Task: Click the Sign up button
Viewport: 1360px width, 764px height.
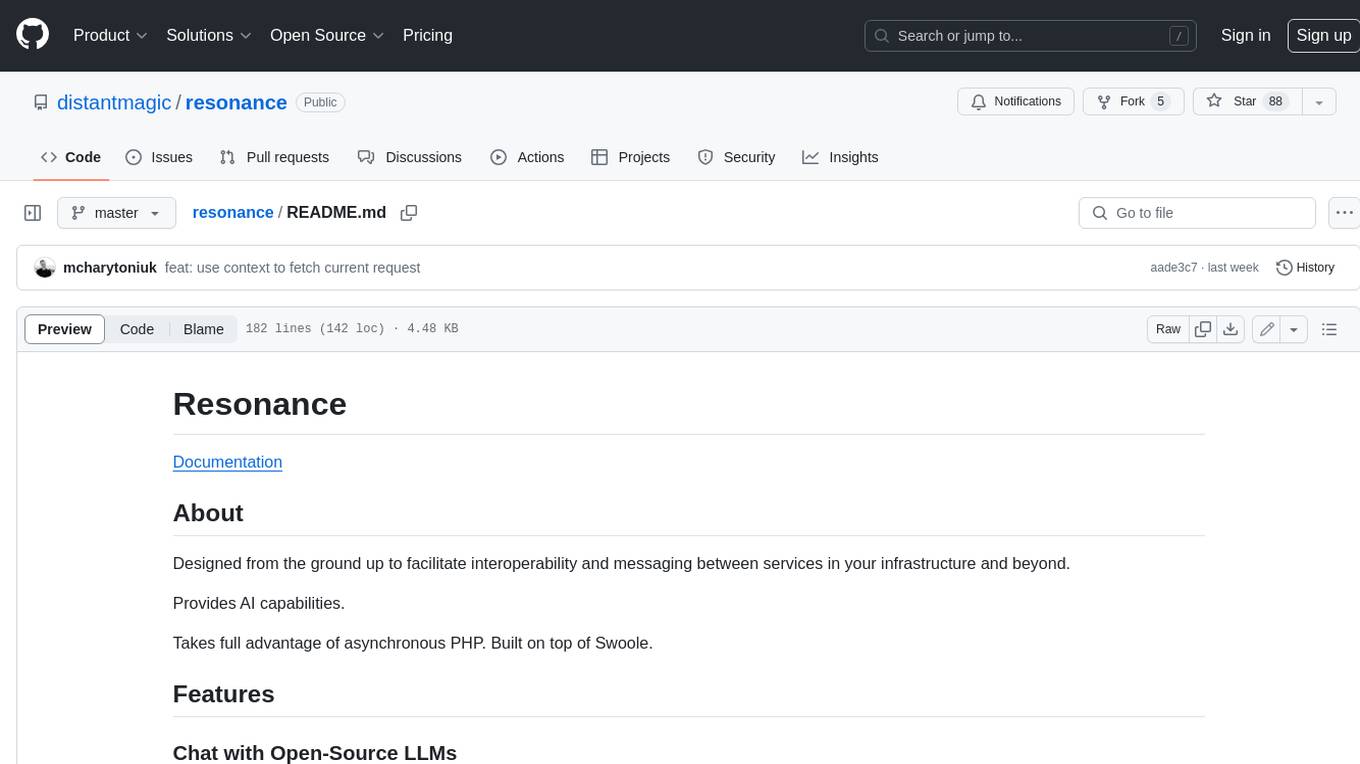Action: click(x=1323, y=35)
